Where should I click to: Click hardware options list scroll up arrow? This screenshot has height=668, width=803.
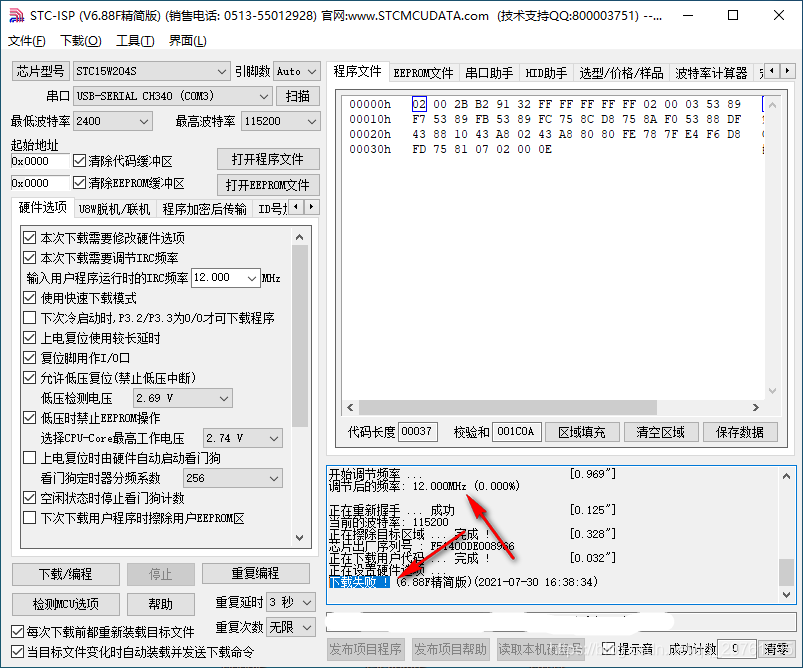300,237
